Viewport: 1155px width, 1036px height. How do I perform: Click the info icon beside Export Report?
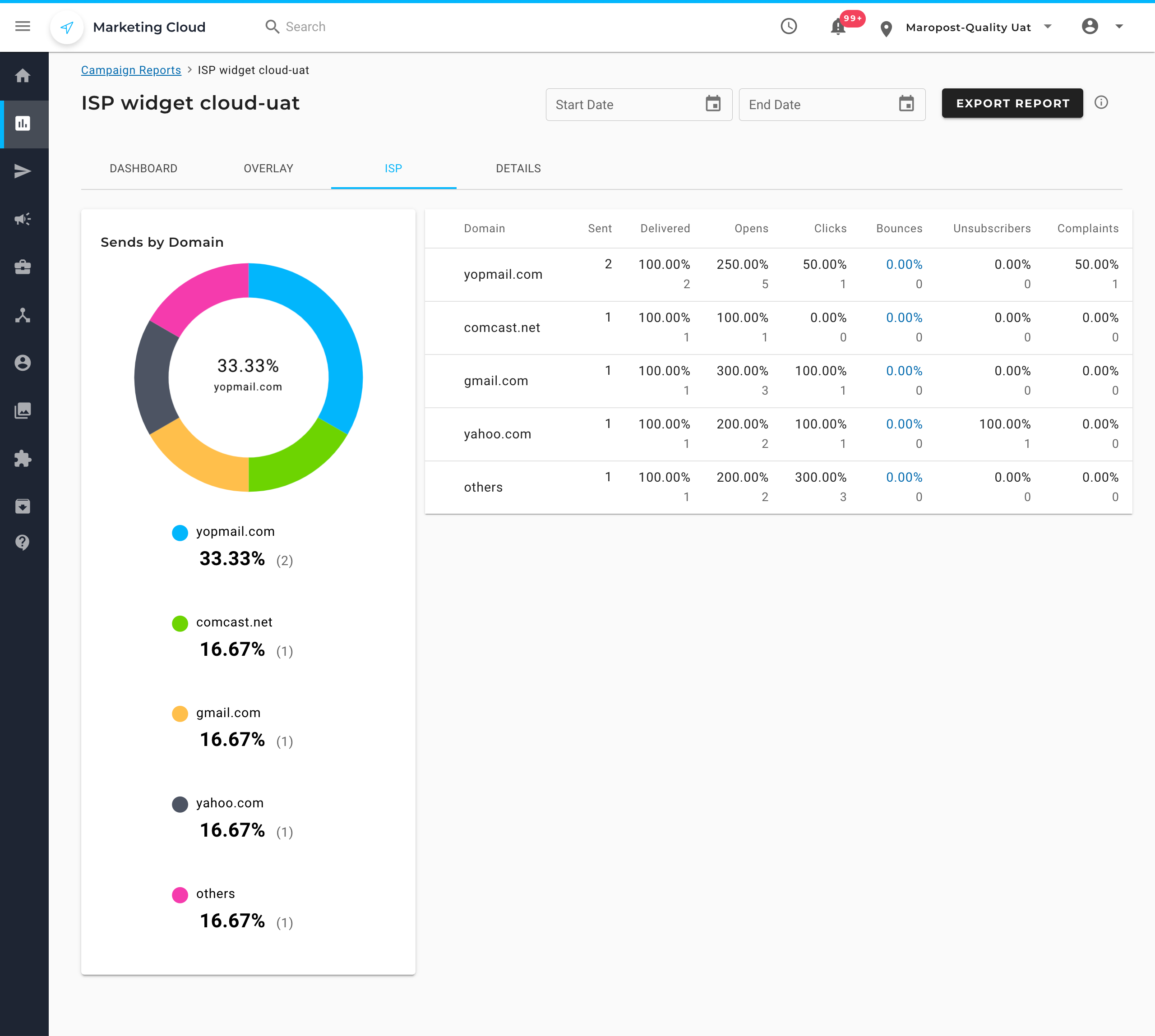tap(1101, 102)
